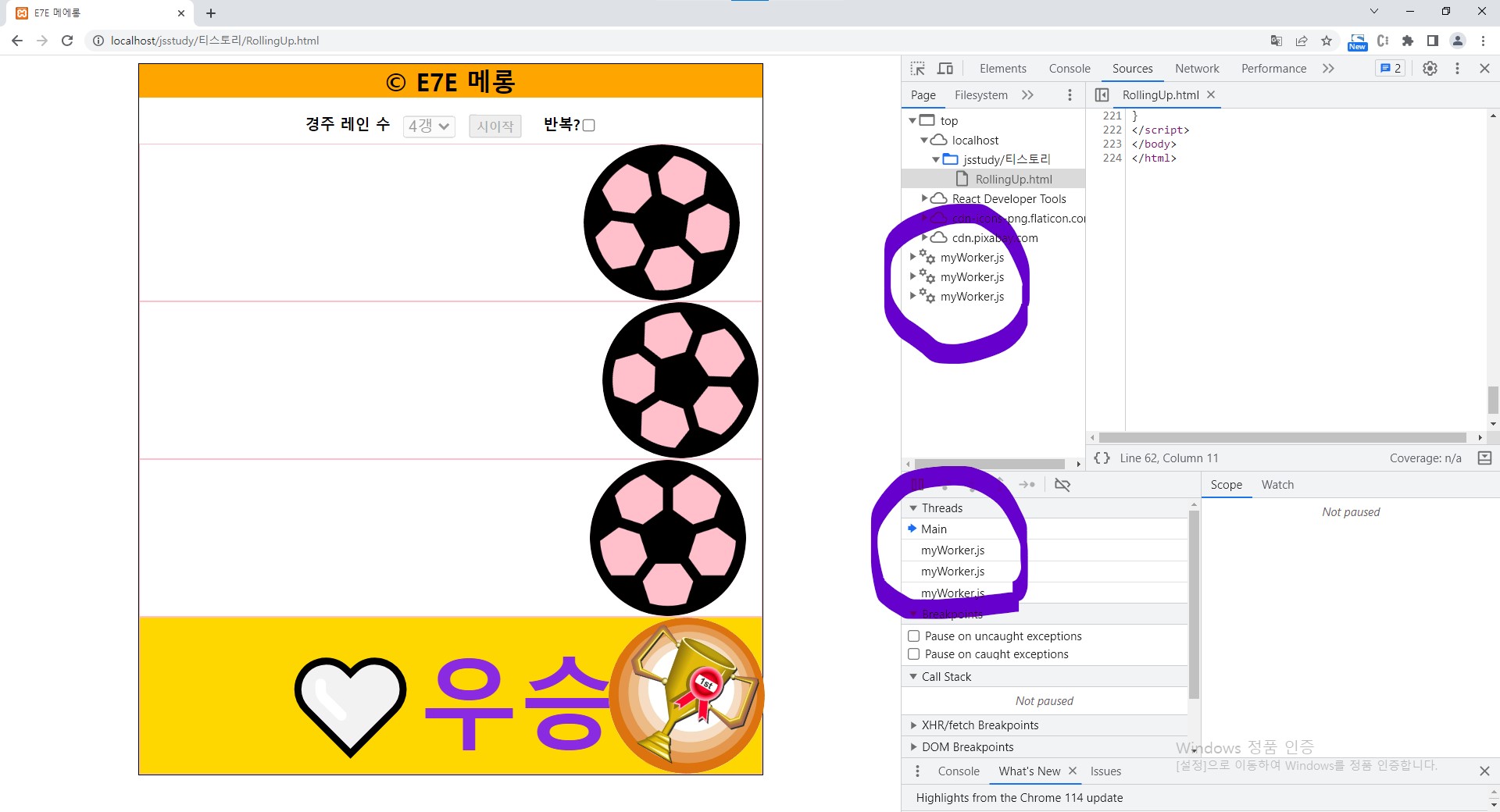This screenshot has width=1500, height=812.
Task: Switch to the Watch tab
Action: [1277, 485]
